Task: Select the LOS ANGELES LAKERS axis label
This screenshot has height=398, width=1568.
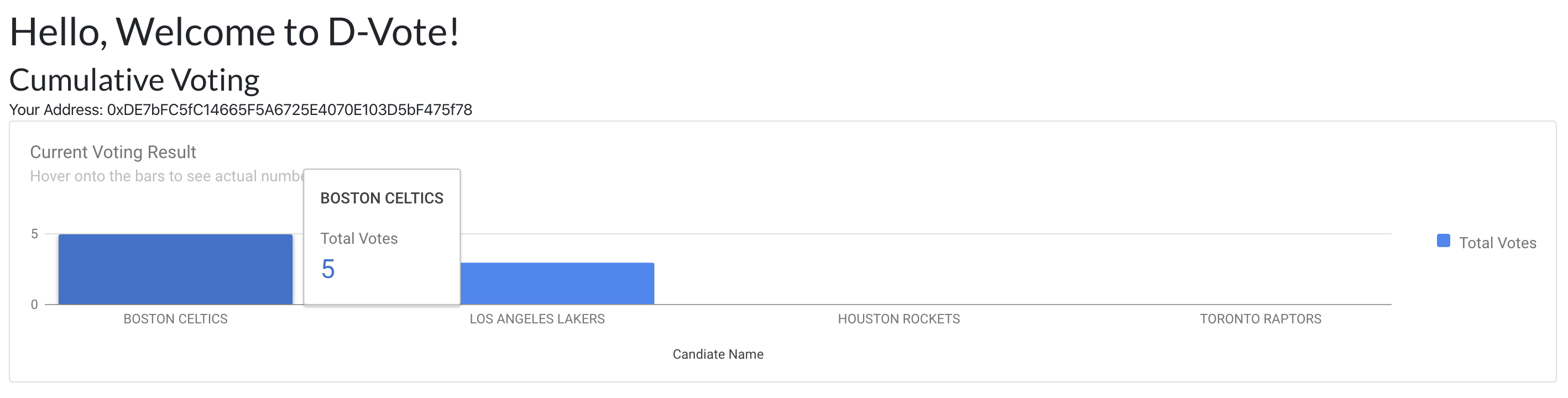Action: click(x=537, y=319)
